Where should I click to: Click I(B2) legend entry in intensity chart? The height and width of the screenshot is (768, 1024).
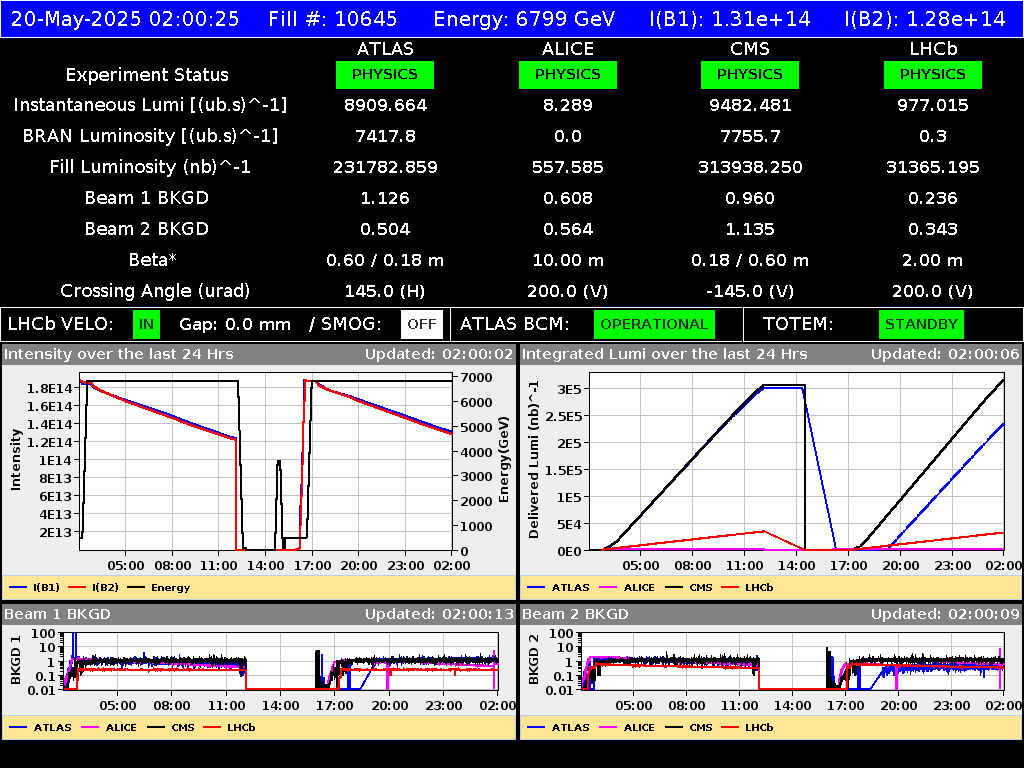93,588
